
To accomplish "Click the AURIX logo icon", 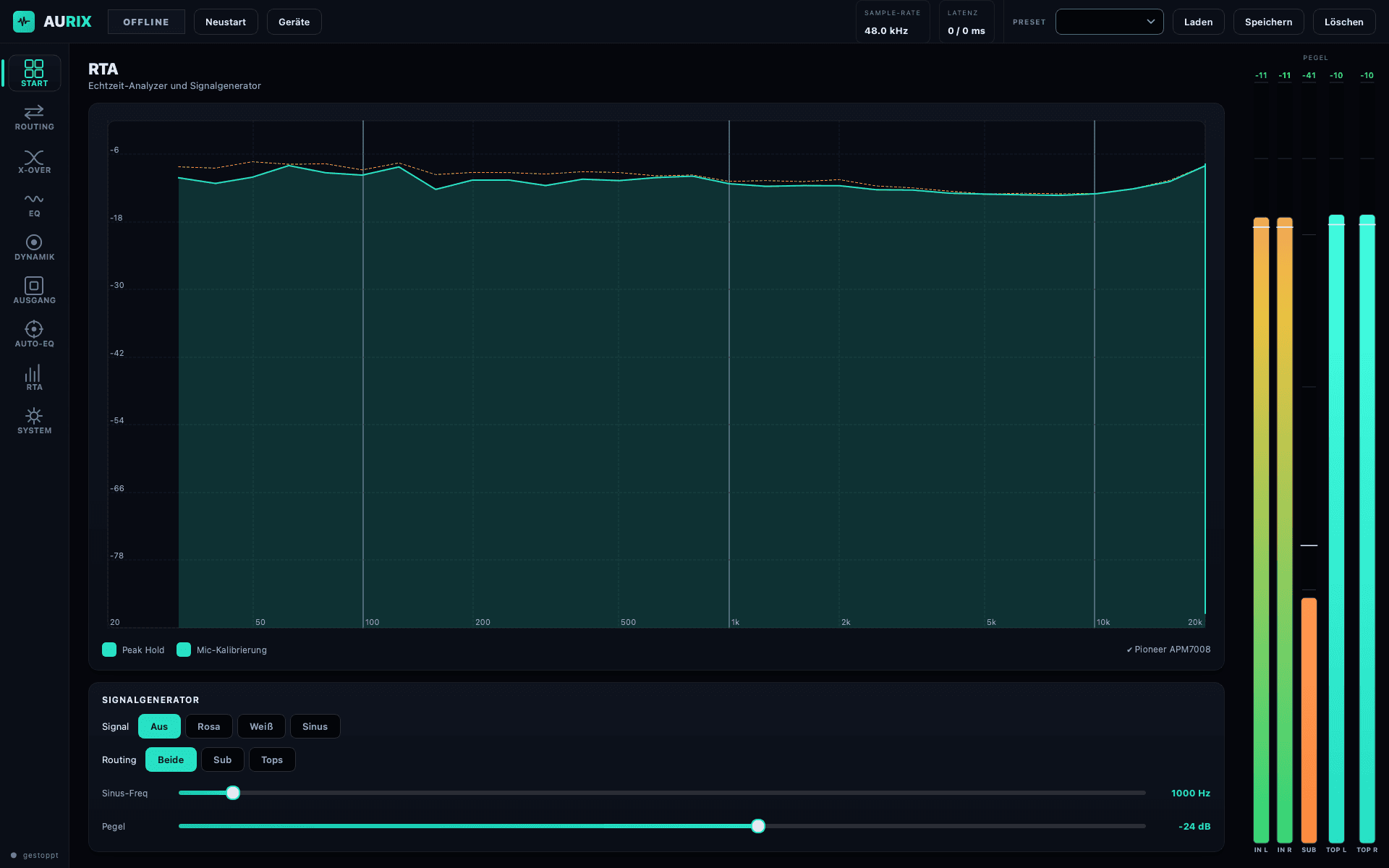I will (24, 22).
